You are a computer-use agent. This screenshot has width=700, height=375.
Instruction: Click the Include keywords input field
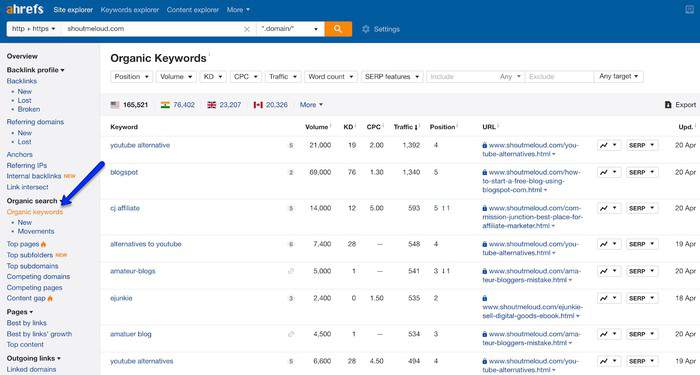[x=462, y=77]
